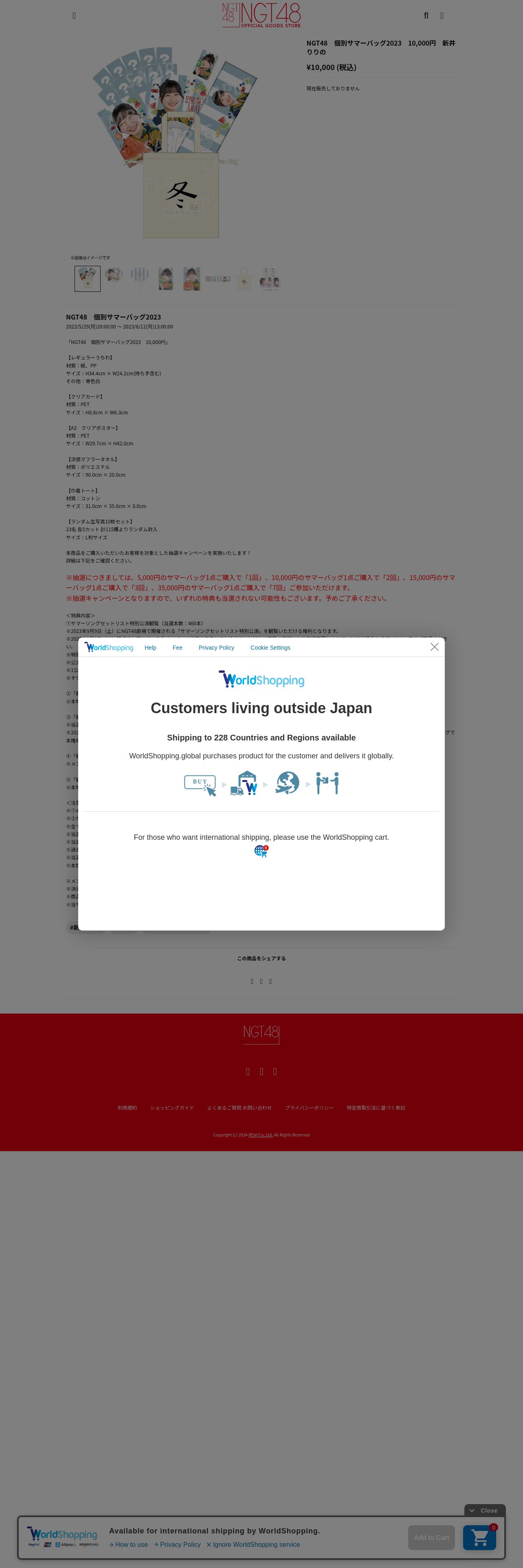The height and width of the screenshot is (1568, 523).
Task: Click the greyed Add to Cart button
Action: [431, 1537]
